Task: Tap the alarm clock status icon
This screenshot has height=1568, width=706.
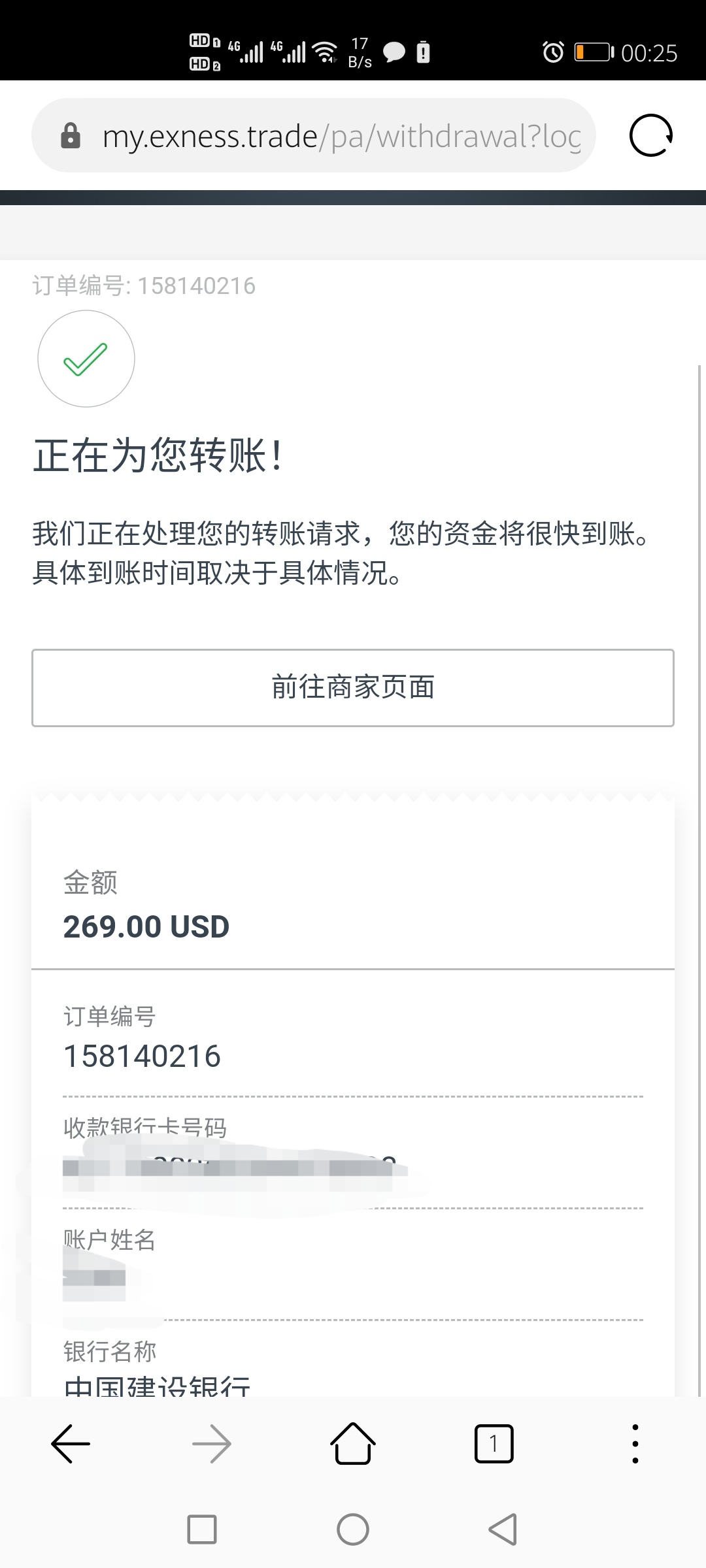Action: tap(553, 52)
